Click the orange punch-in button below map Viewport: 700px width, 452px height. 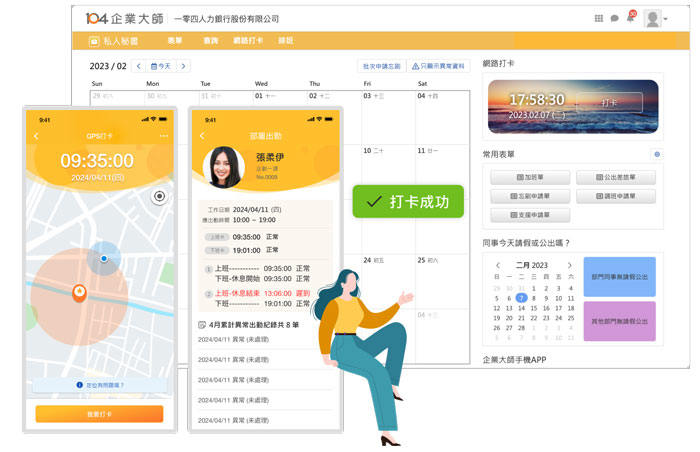(x=99, y=414)
